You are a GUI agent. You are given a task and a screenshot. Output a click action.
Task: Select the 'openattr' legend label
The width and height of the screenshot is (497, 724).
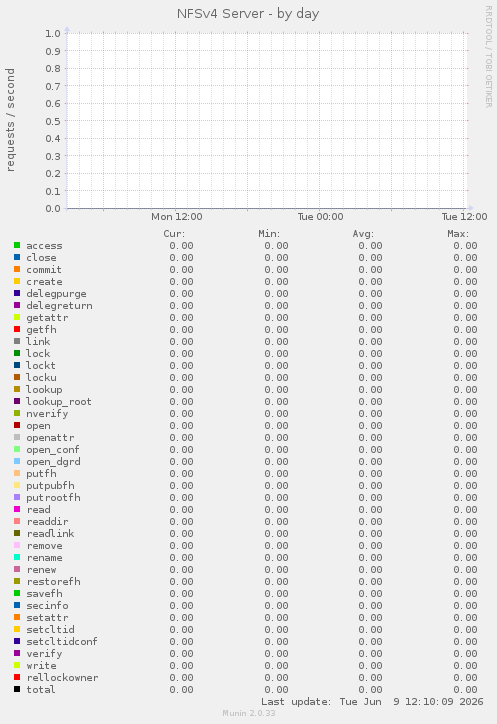(50, 438)
